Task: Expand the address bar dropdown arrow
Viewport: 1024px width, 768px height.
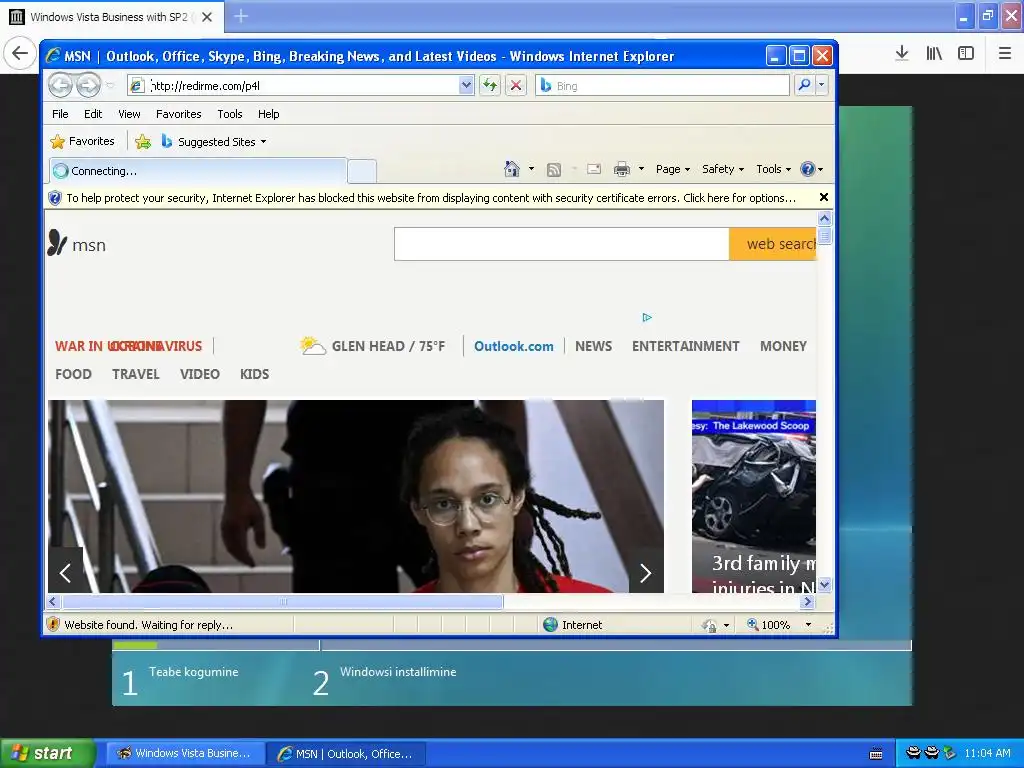Action: click(x=466, y=85)
